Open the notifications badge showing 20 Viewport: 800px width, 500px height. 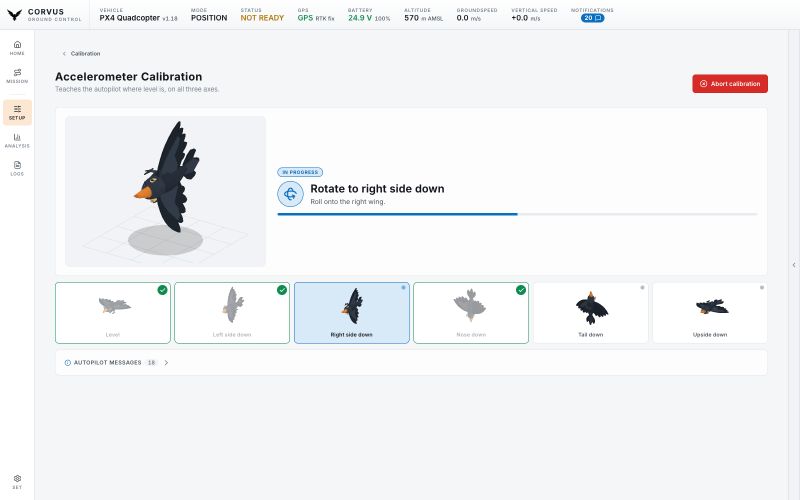pos(592,18)
